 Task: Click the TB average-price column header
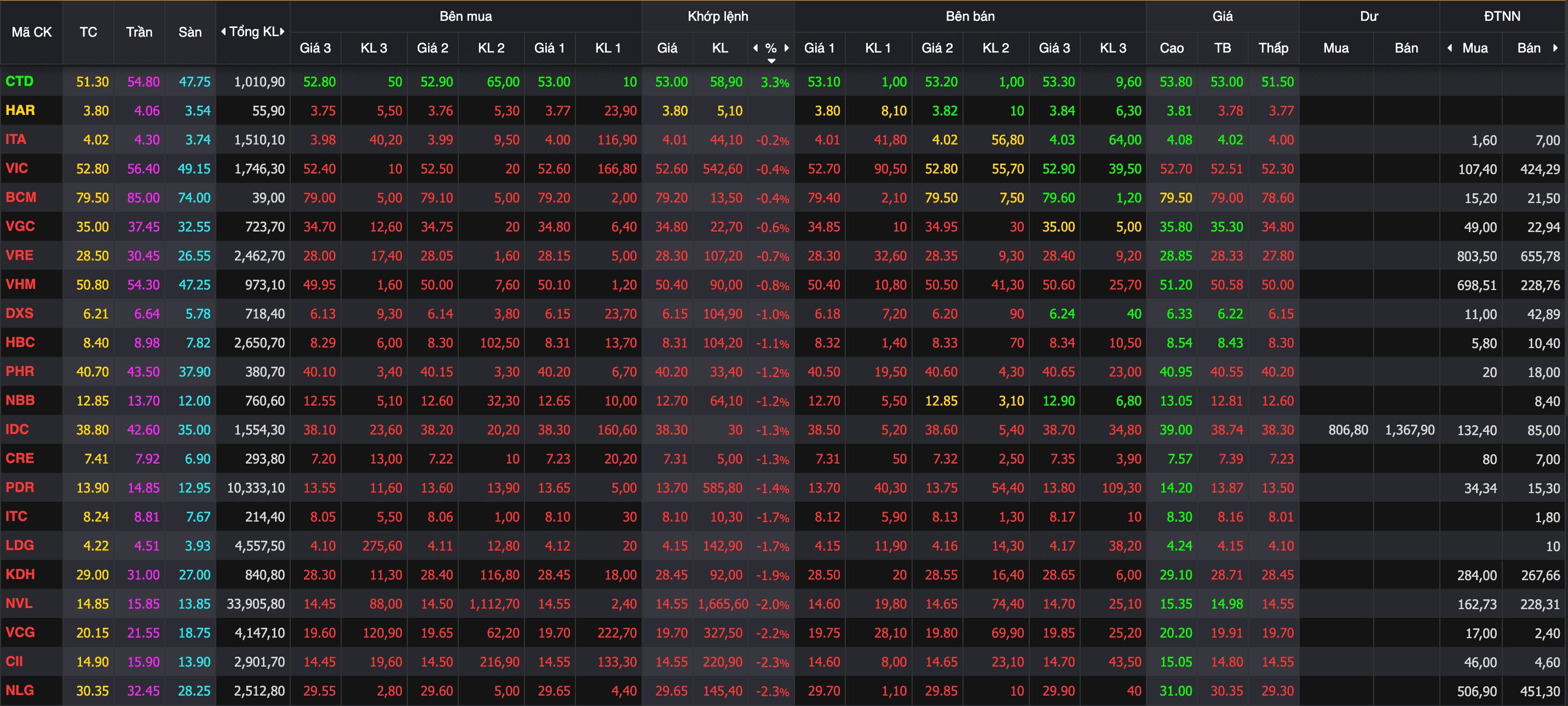[1222, 48]
